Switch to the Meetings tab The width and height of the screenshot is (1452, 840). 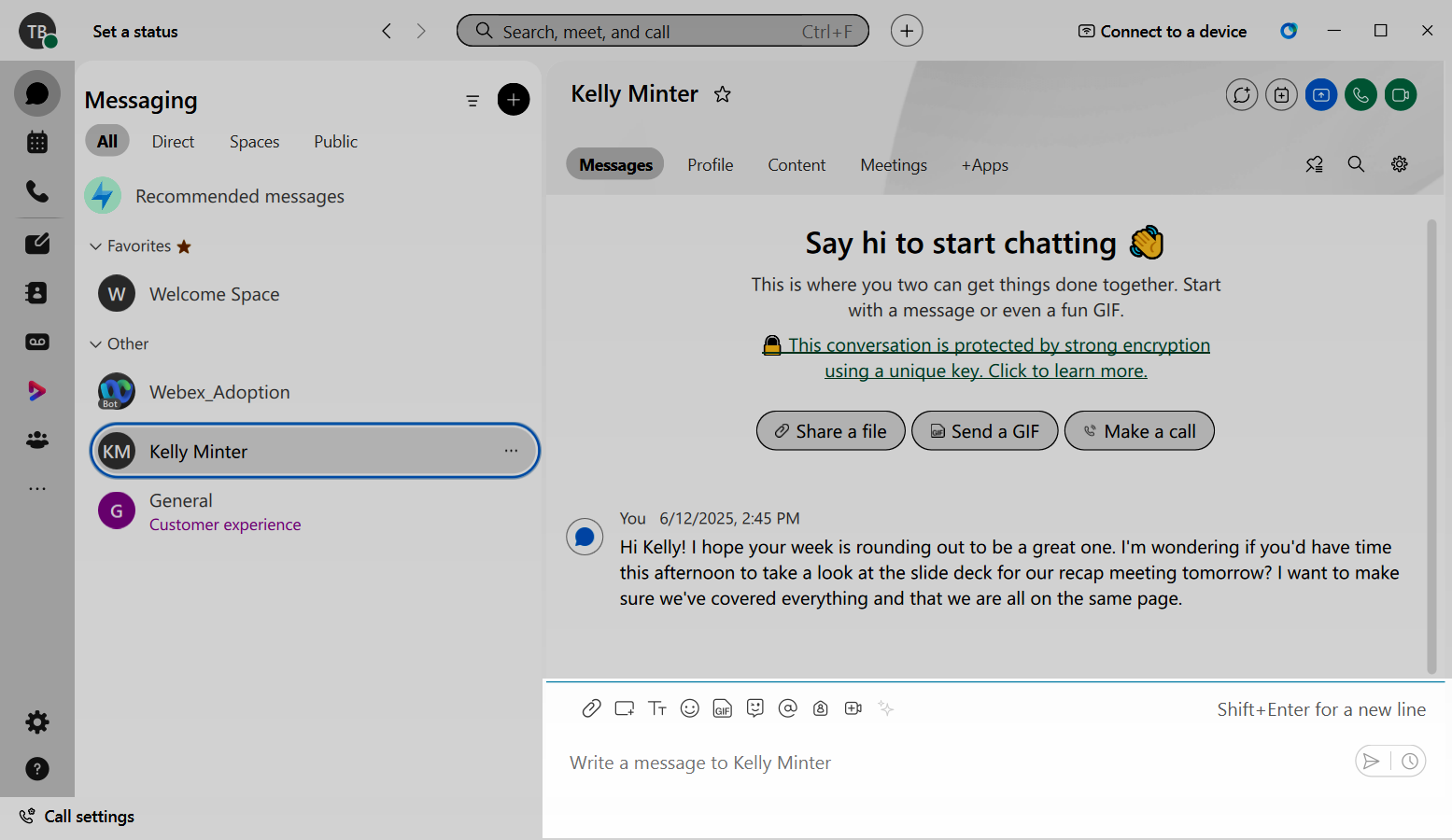tap(894, 165)
